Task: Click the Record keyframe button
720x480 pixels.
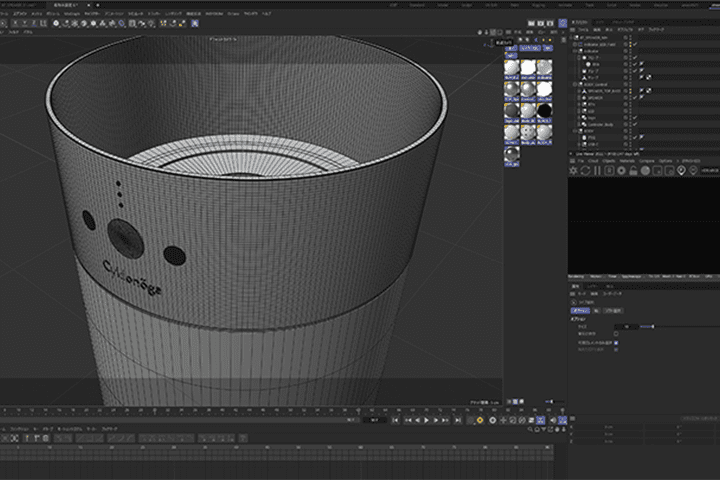Action: tap(492, 420)
